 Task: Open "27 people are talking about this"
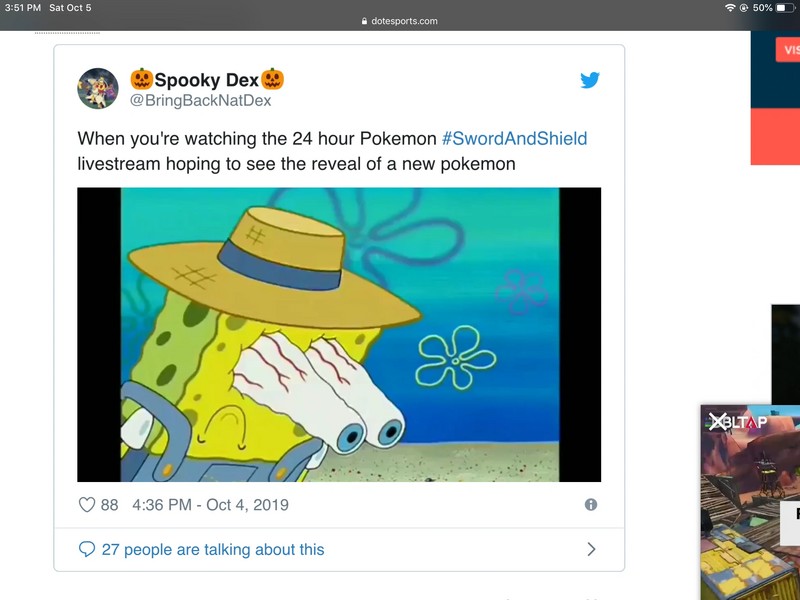[x=213, y=549]
